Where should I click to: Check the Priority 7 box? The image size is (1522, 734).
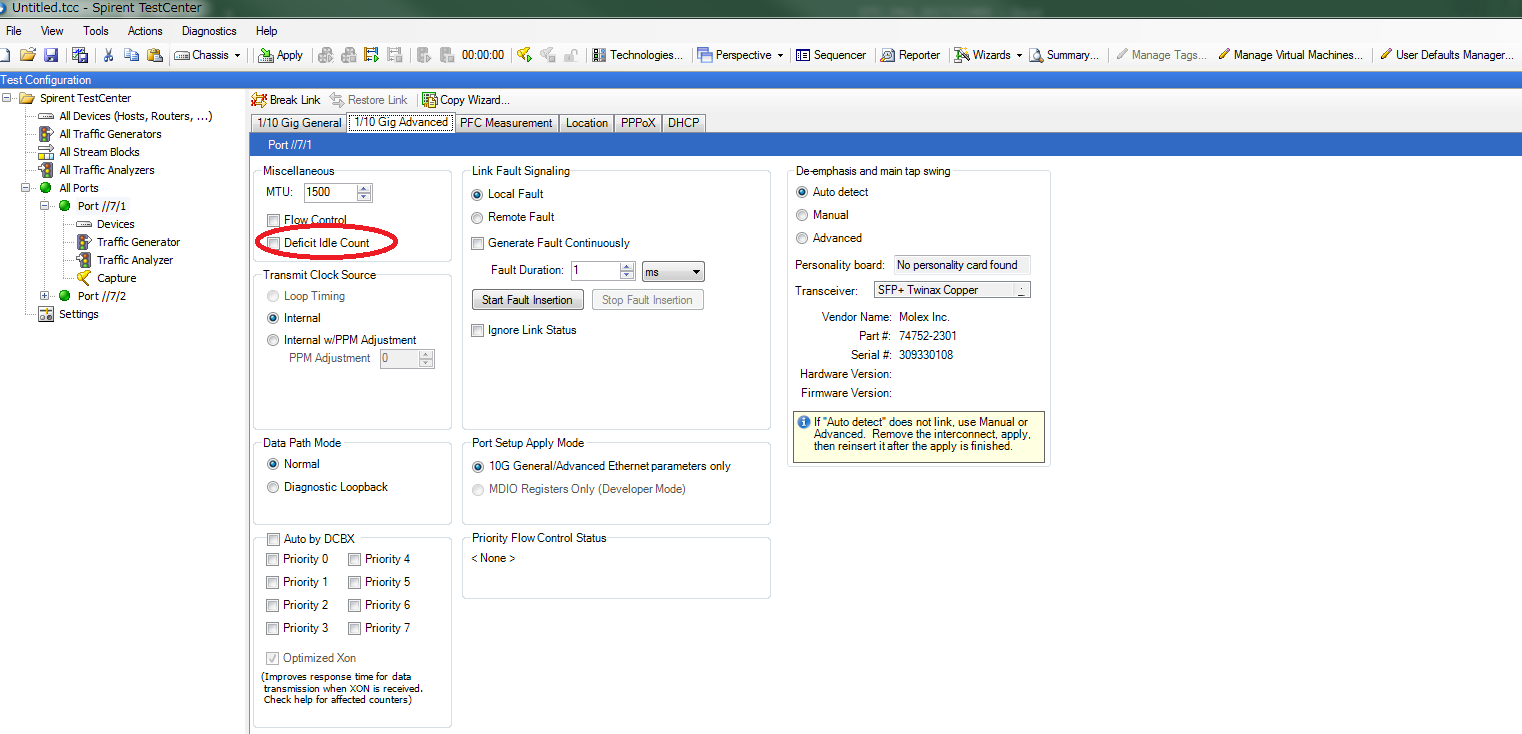tap(354, 628)
